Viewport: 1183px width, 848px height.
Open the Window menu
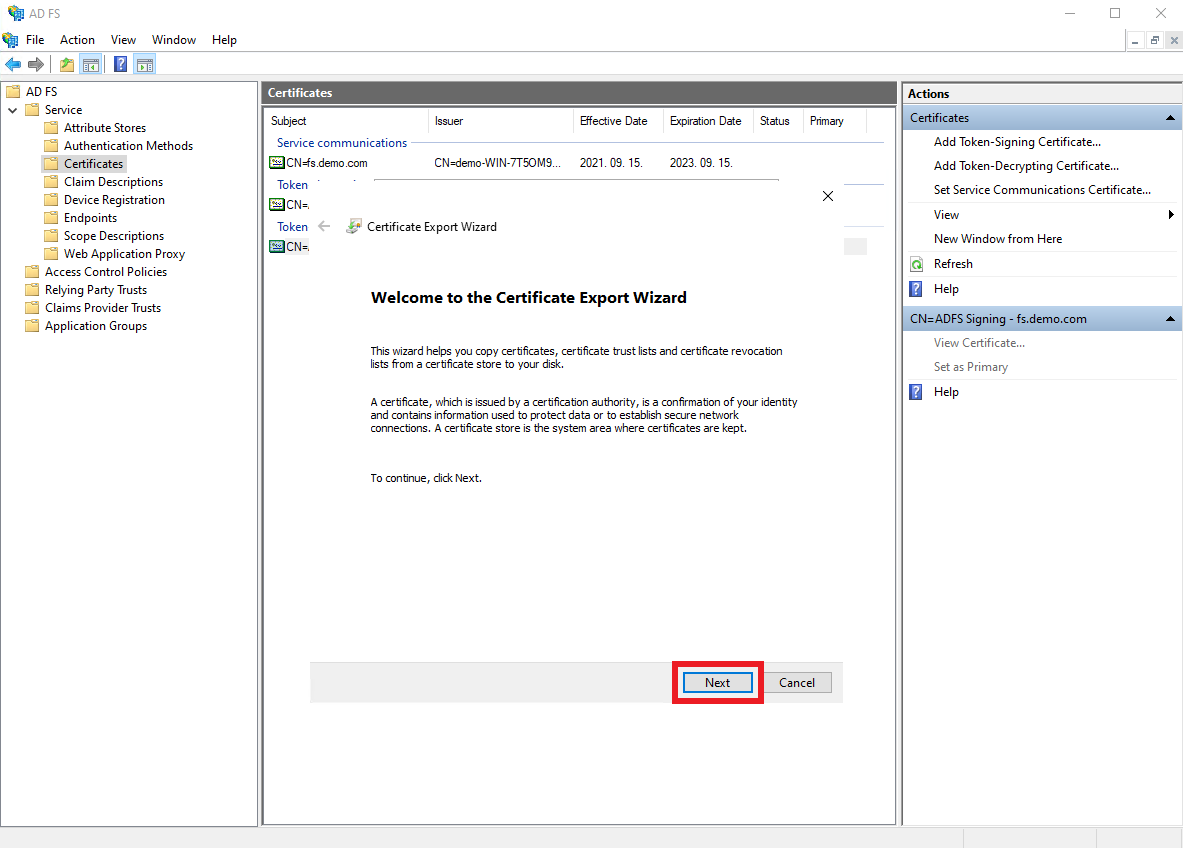(174, 39)
